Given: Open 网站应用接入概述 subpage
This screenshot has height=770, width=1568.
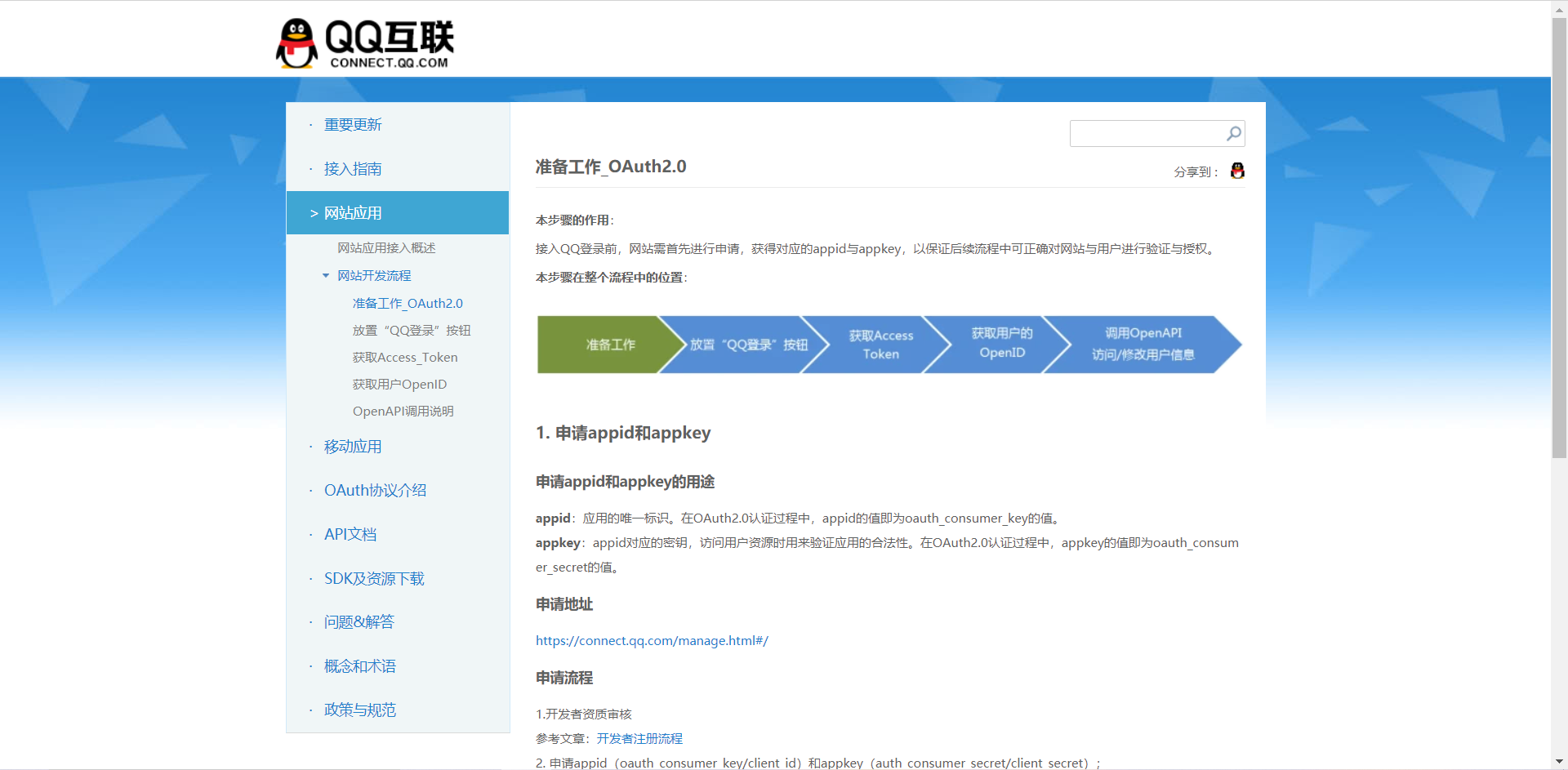Looking at the screenshot, I should tap(386, 248).
